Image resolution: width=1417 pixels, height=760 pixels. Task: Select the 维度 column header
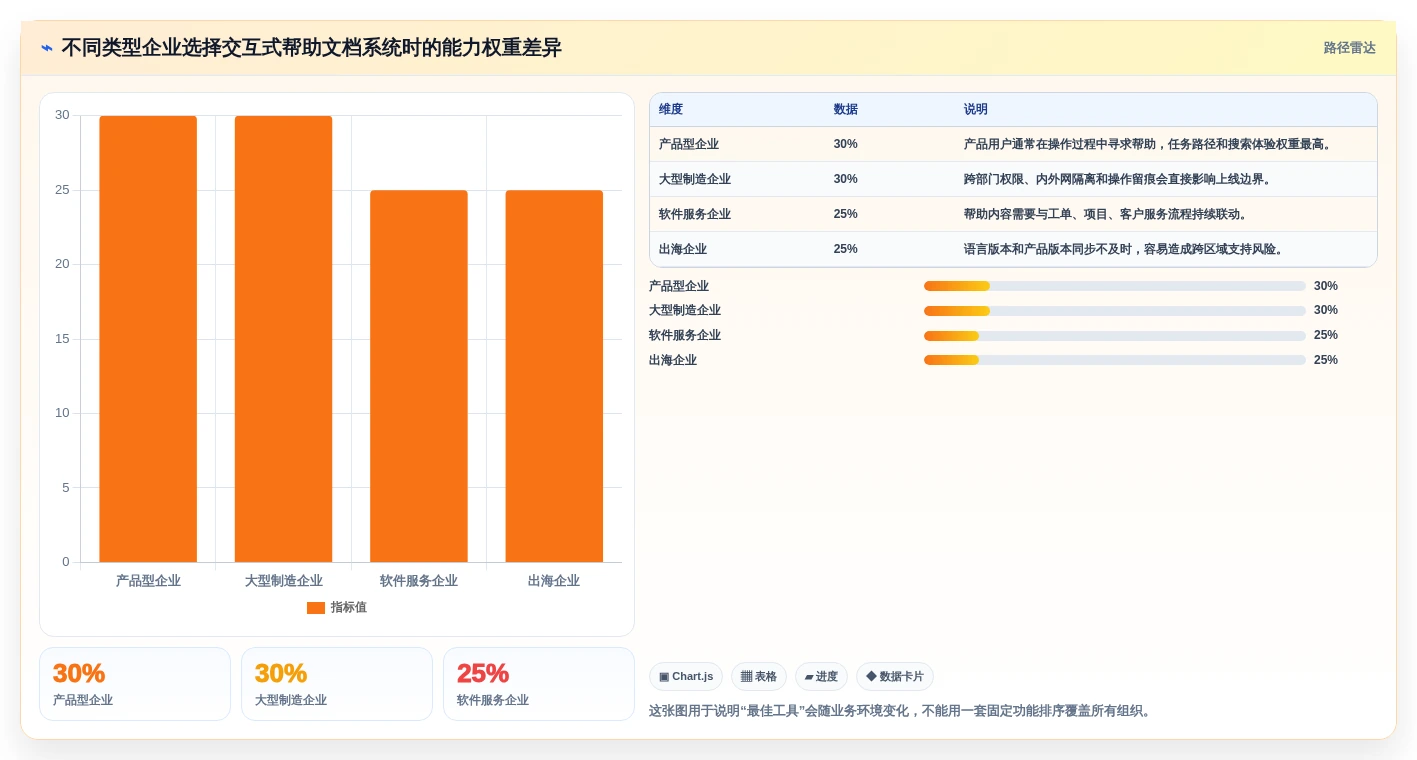click(671, 110)
